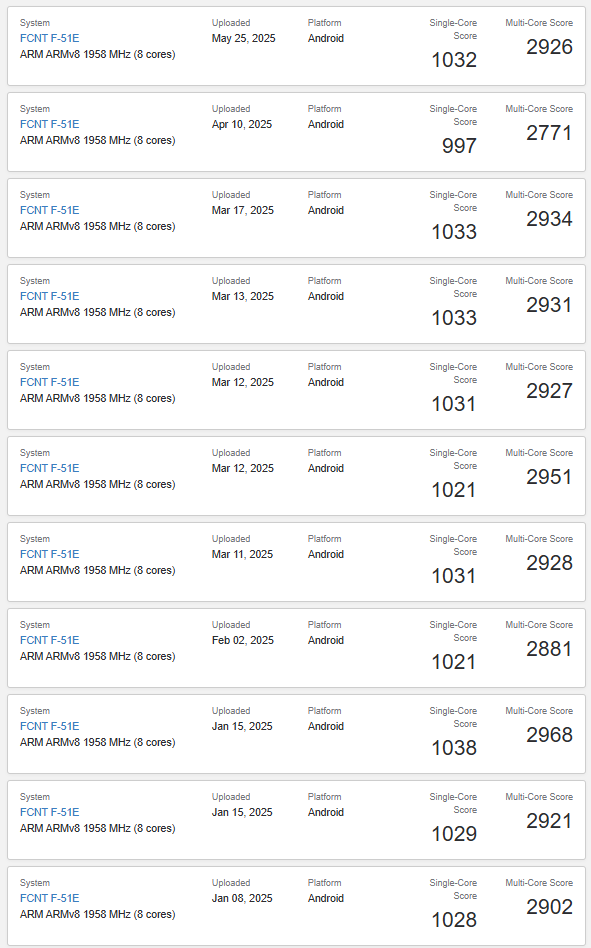591x948 pixels.
Task: Open FCNT F-51E result uploaded Apr 10, 2025
Action: [x=50, y=124]
